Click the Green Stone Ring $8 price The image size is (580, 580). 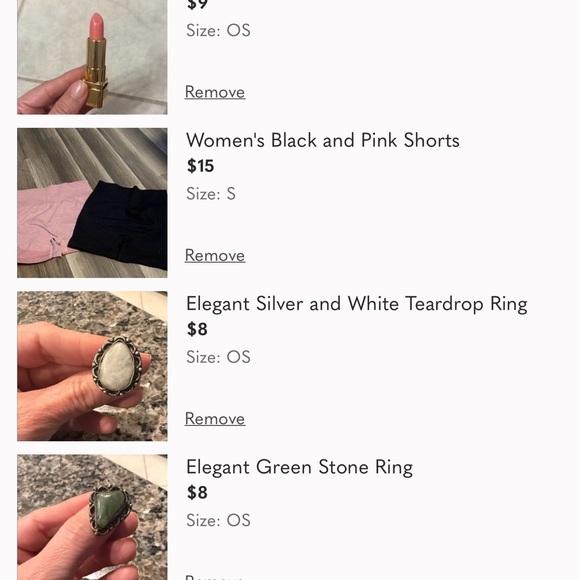tap(197, 492)
